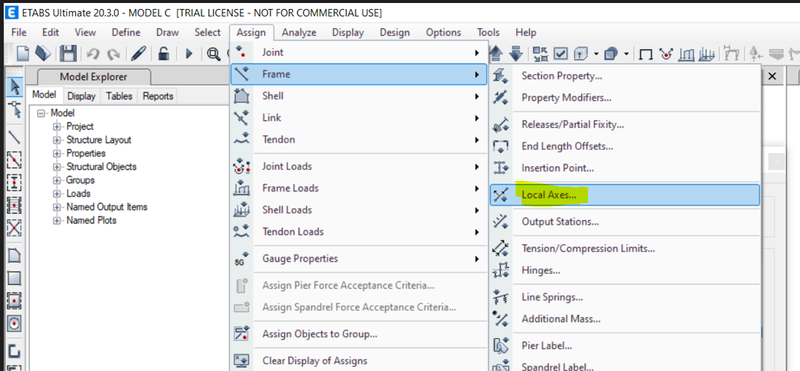Open the Joint submenu in Assign menu
The image size is (800, 371).
tap(359, 53)
